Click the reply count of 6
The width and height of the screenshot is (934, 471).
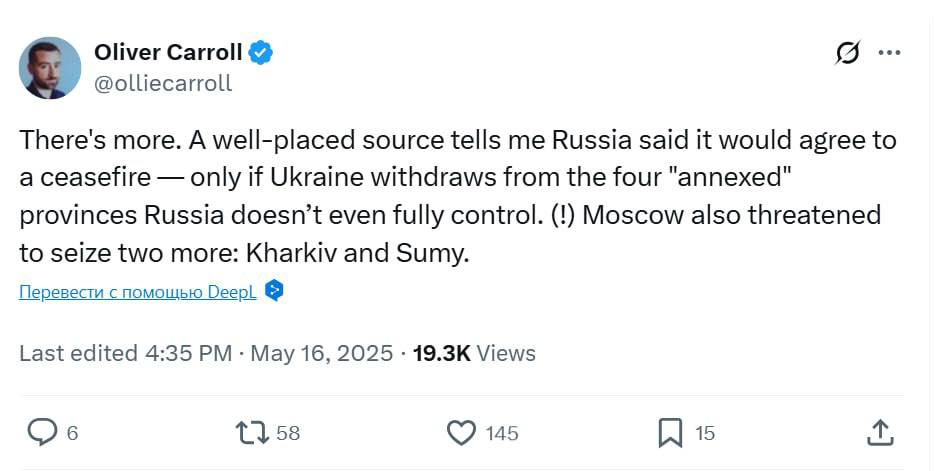pyautogui.click(x=72, y=433)
